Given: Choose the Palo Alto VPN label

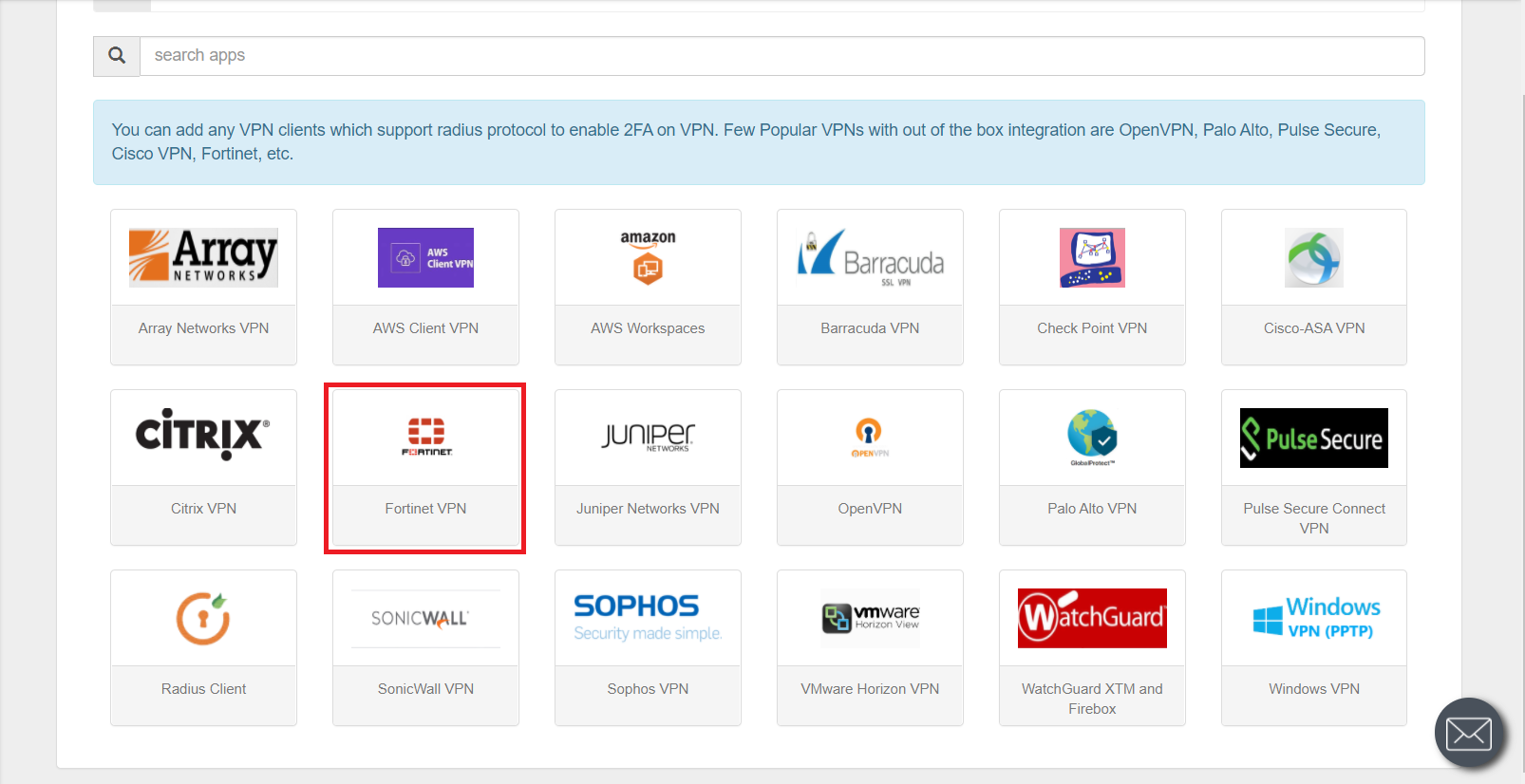Looking at the screenshot, I should (1092, 509).
